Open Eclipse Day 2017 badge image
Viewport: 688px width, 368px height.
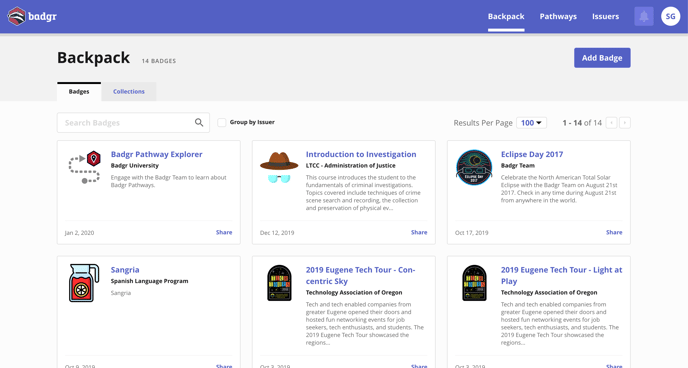tap(474, 167)
